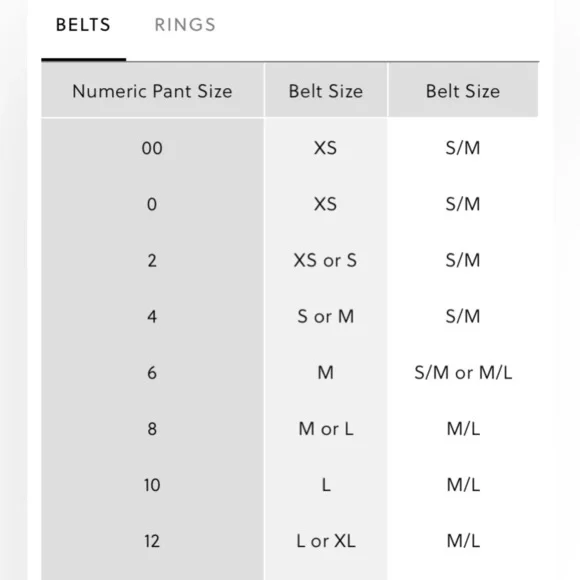Viewport: 580px width, 580px height.
Task: Click the second Belt Size column header
Action: [x=463, y=91]
